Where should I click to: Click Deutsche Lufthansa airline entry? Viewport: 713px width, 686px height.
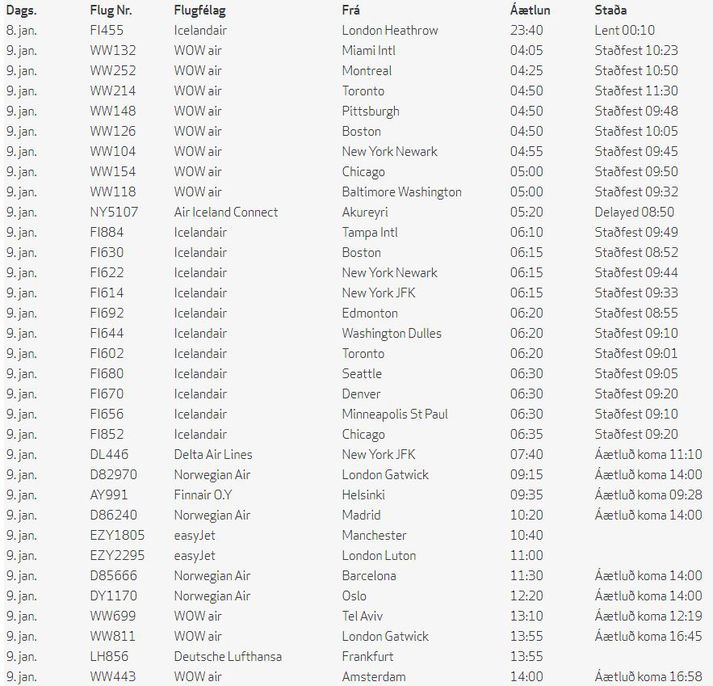(x=228, y=656)
